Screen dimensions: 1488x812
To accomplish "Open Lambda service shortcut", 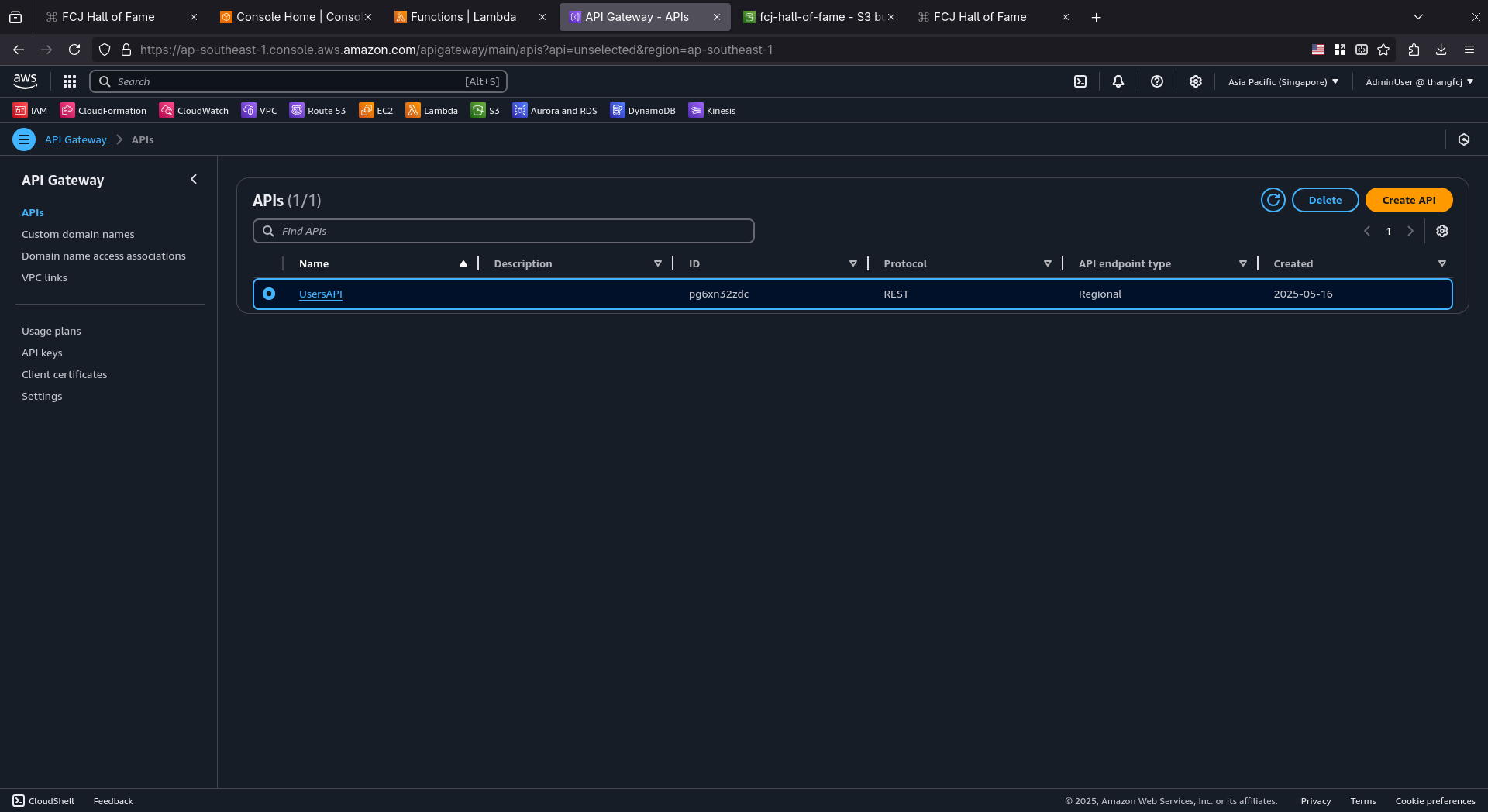I will coord(432,110).
